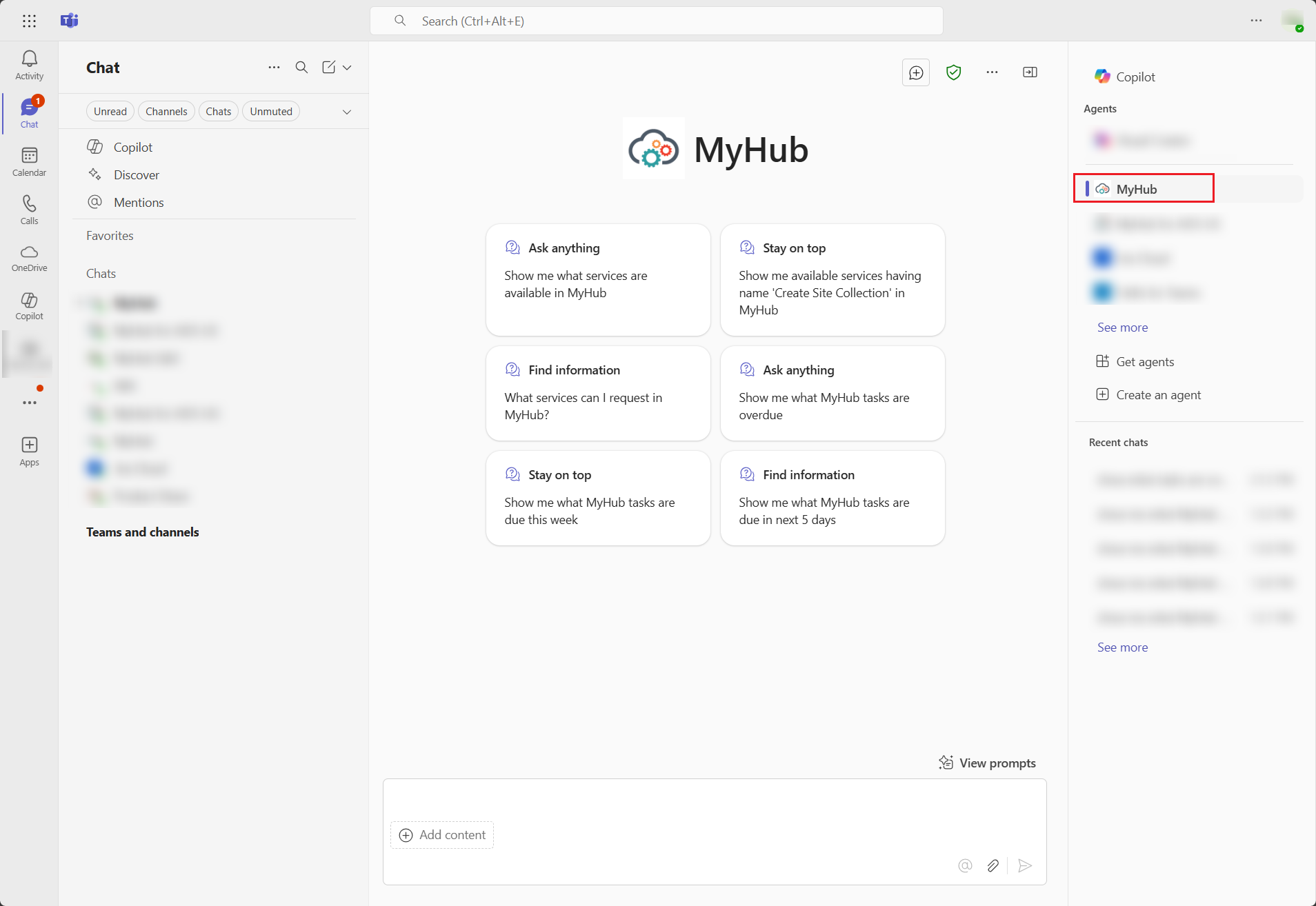This screenshot has width=1316, height=906.
Task: Toggle the Unread chat filter
Action: (x=110, y=110)
